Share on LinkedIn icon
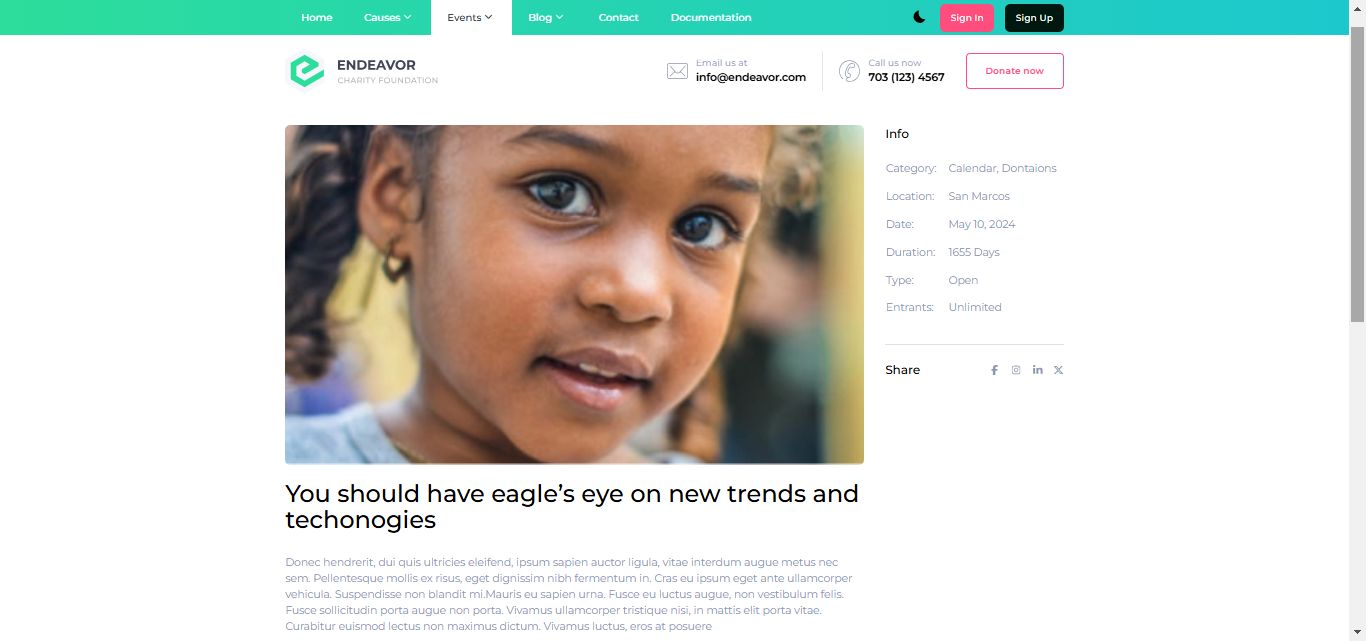The image size is (1366, 641). (1038, 370)
